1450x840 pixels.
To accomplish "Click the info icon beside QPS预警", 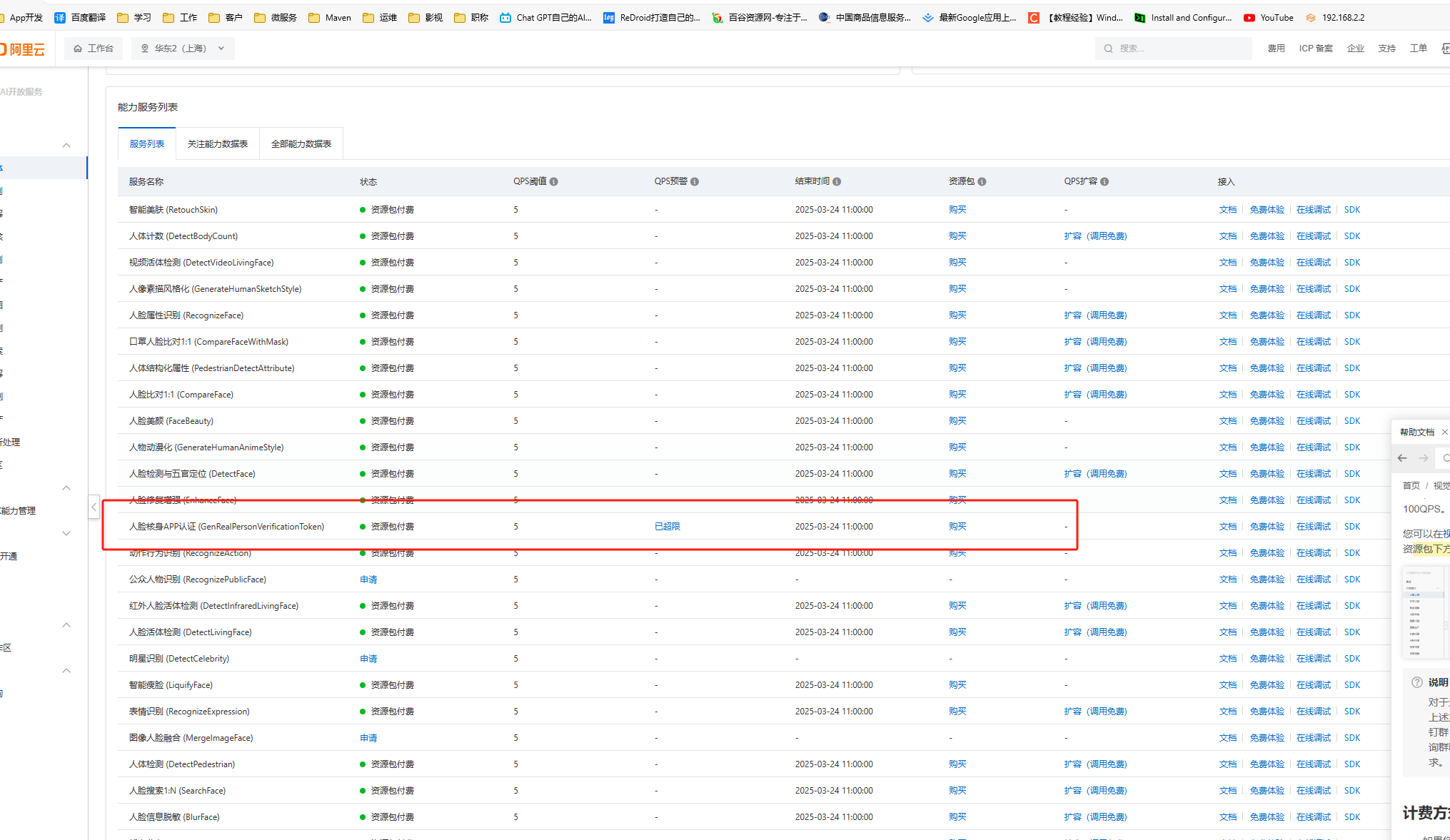I will pos(695,182).
